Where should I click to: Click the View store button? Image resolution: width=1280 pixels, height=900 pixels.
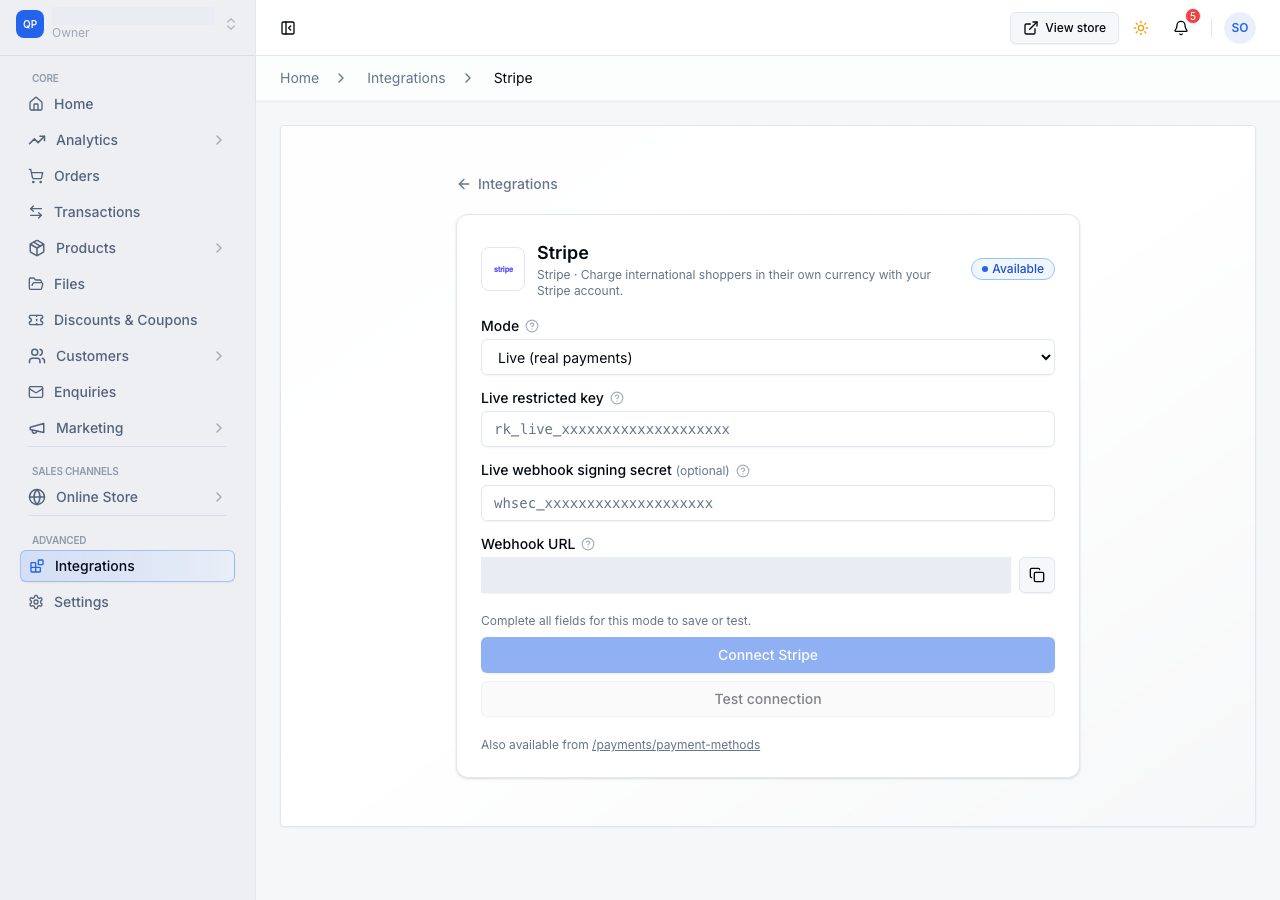tap(1064, 28)
